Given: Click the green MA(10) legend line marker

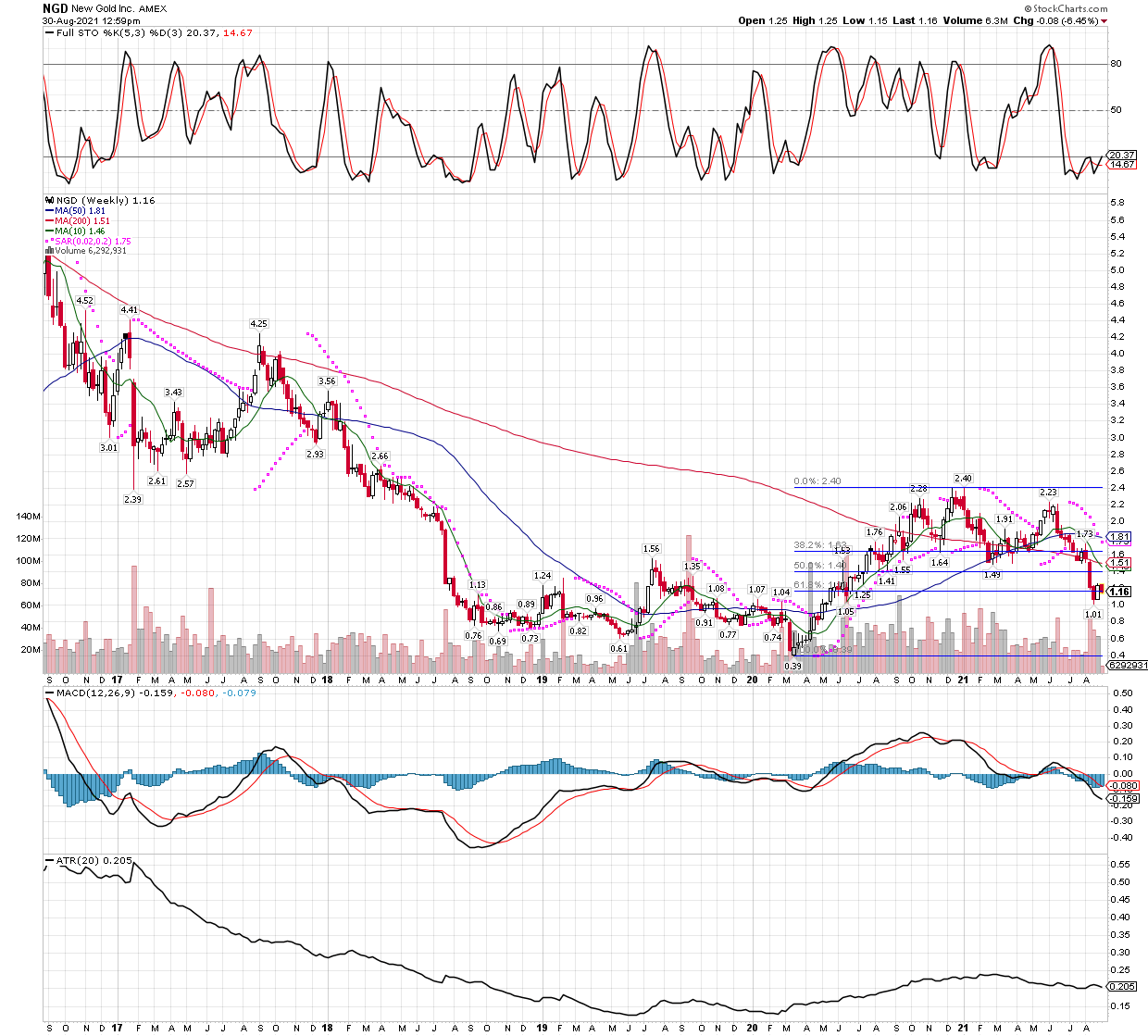Looking at the screenshot, I should (49, 231).
